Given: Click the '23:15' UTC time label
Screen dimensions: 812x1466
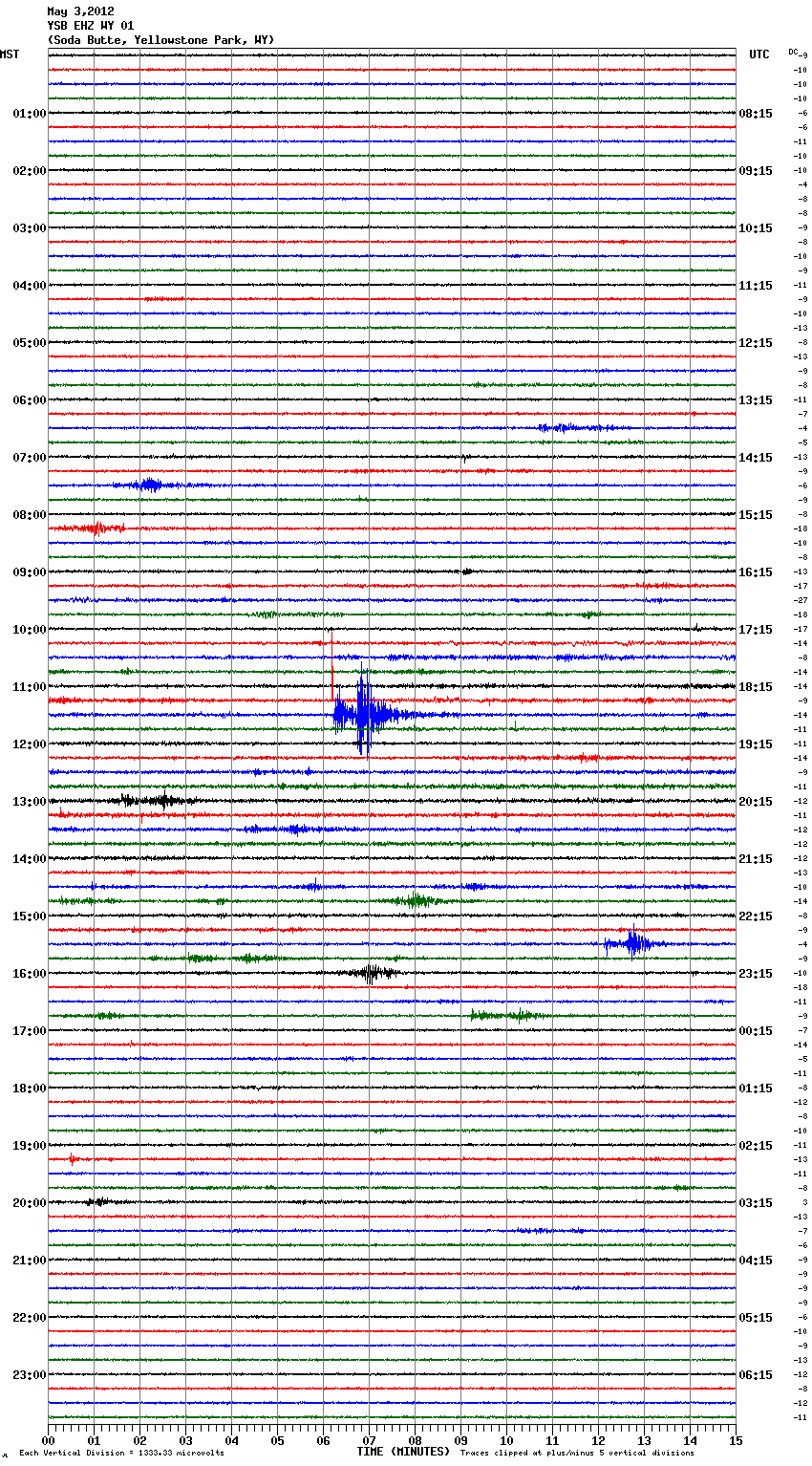Looking at the screenshot, I should (756, 974).
